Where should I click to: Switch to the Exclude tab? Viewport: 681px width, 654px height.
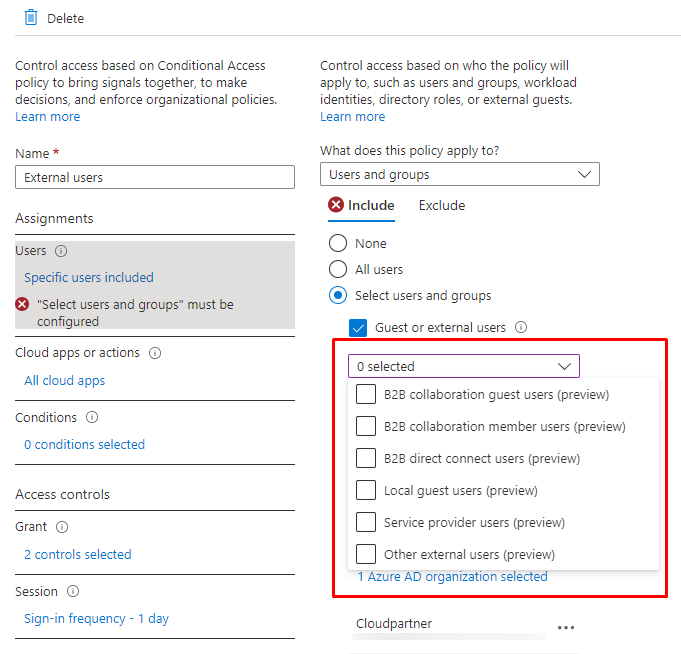click(442, 205)
